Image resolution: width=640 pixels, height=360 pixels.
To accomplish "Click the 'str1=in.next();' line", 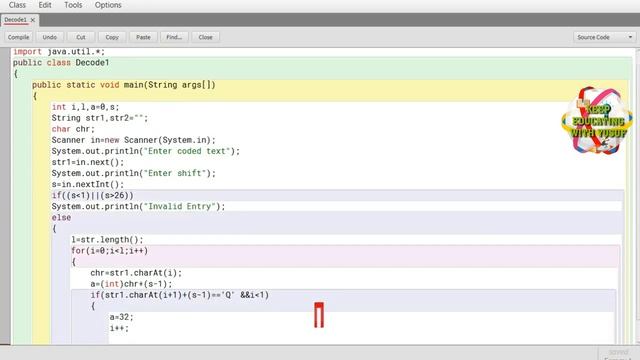I will [x=88, y=162].
